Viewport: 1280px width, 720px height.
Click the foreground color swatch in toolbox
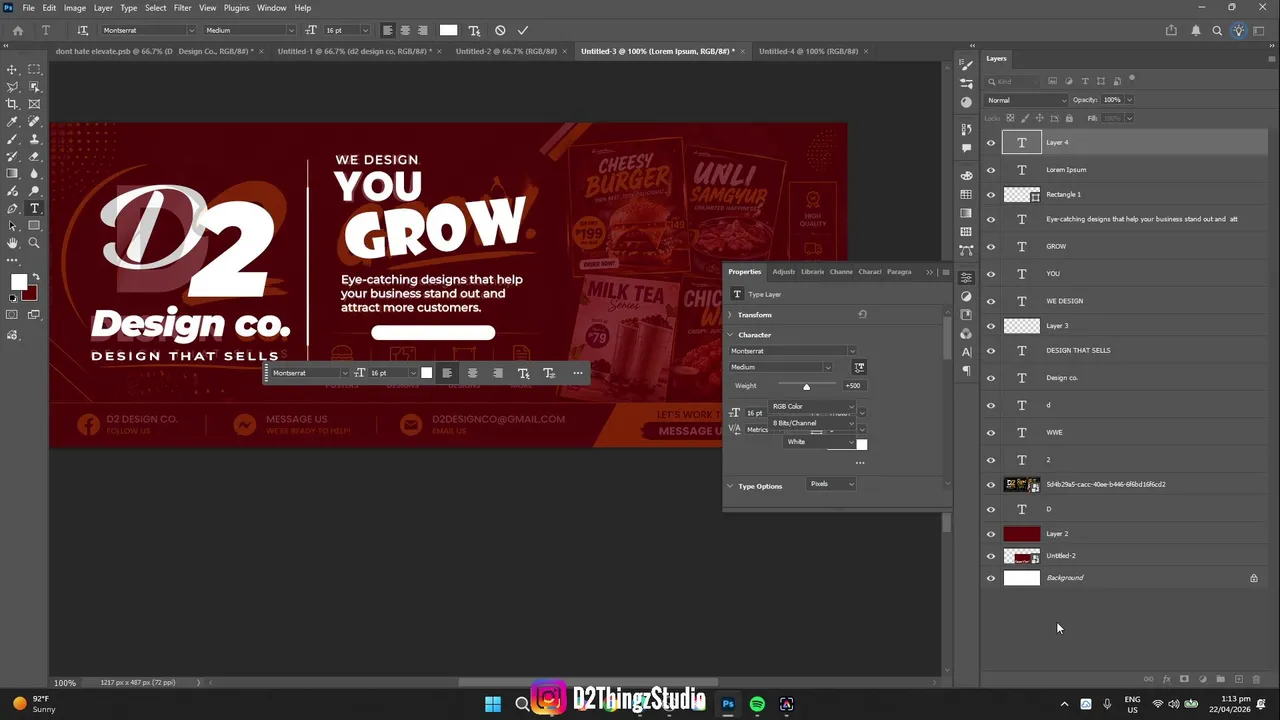coord(18,283)
